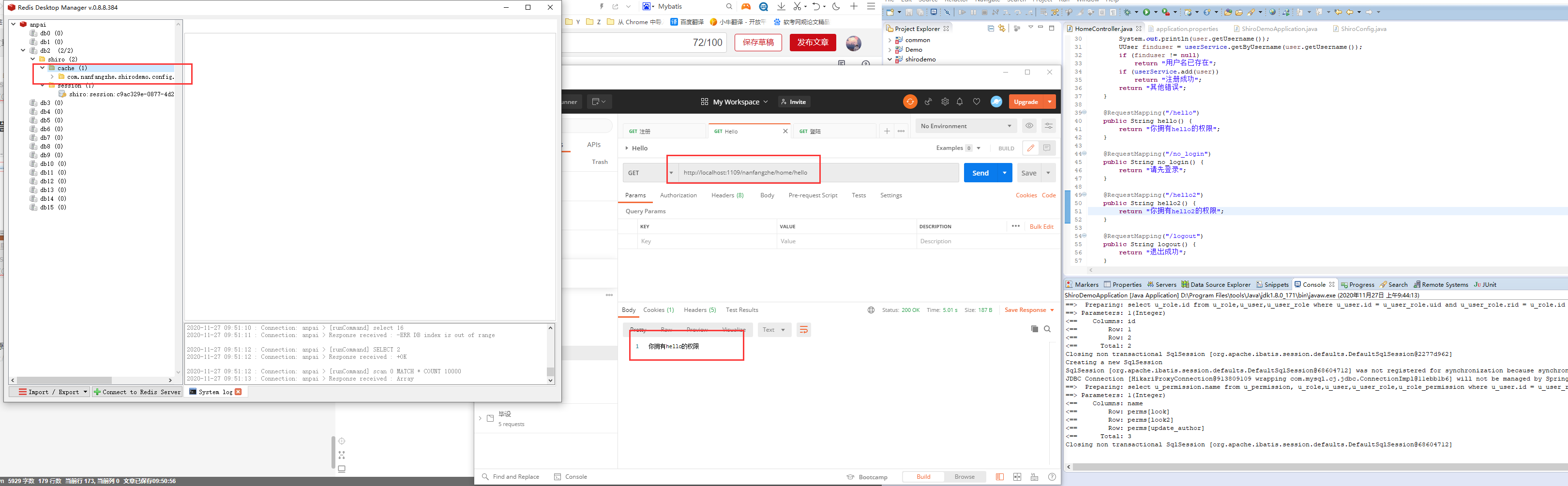Click Collapse All icon in Project Explorer
The width and height of the screenshot is (1568, 486).
(x=990, y=28)
